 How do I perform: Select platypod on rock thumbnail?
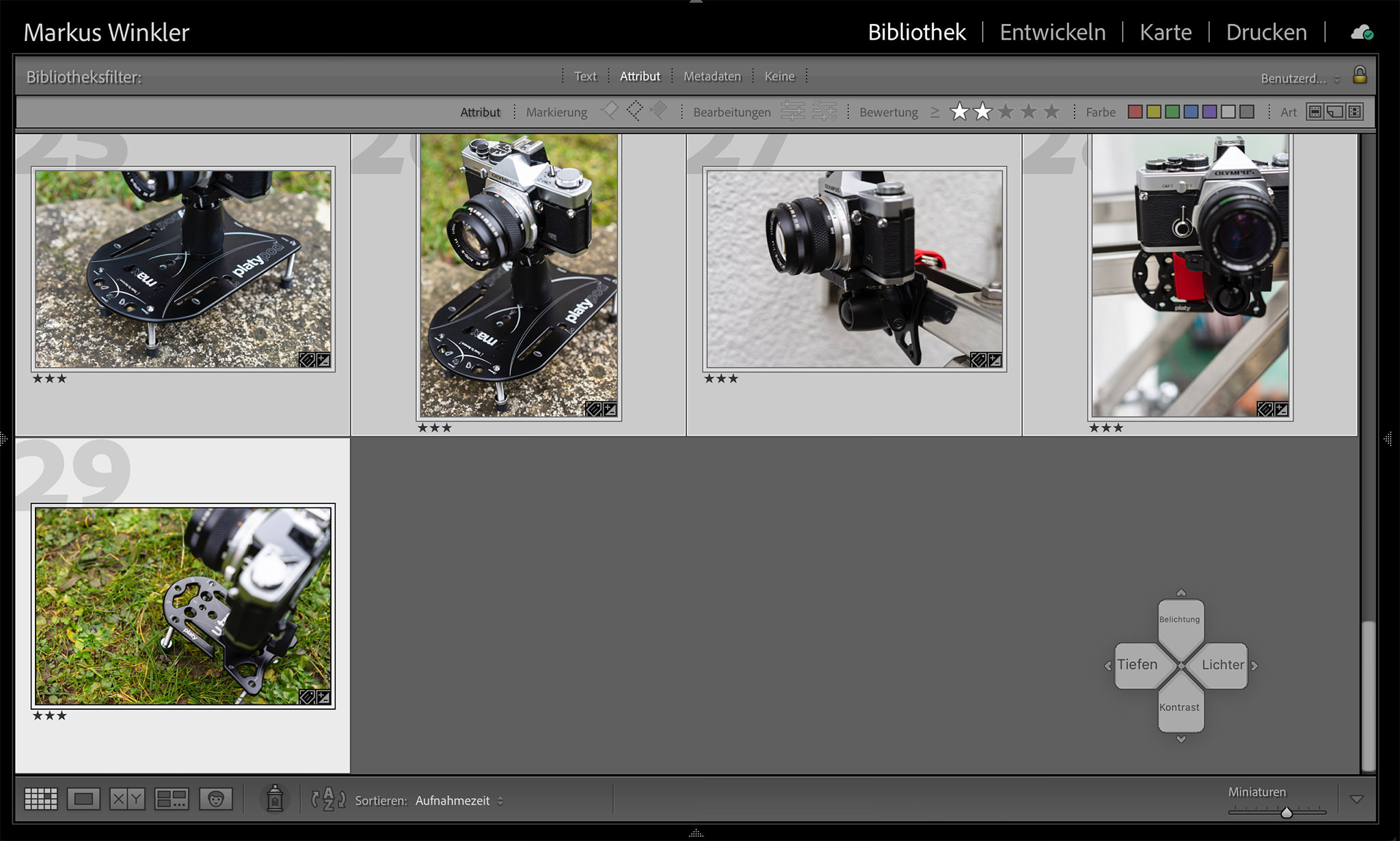[183, 269]
